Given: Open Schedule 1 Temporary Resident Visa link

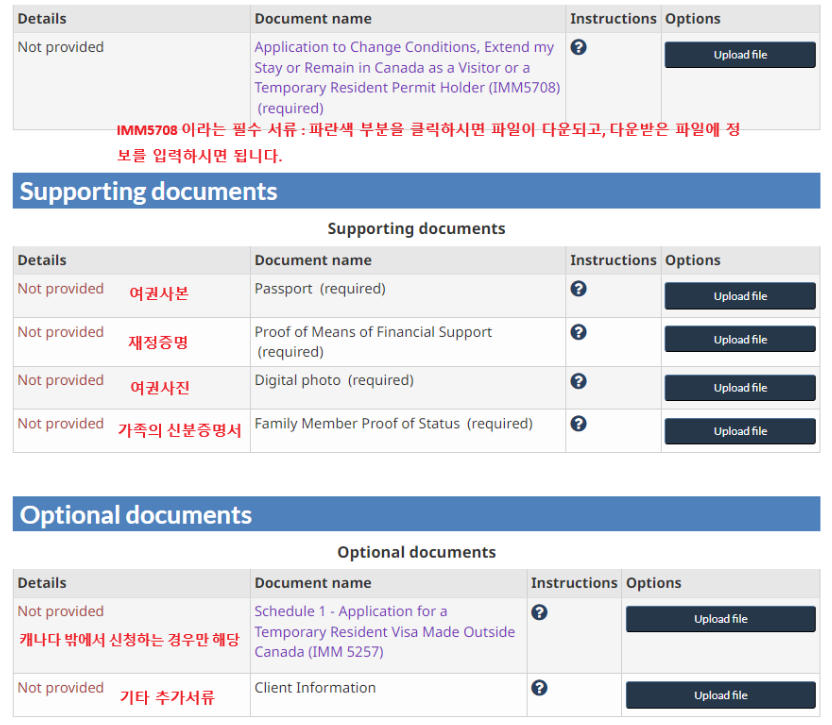Looking at the screenshot, I should click(385, 632).
